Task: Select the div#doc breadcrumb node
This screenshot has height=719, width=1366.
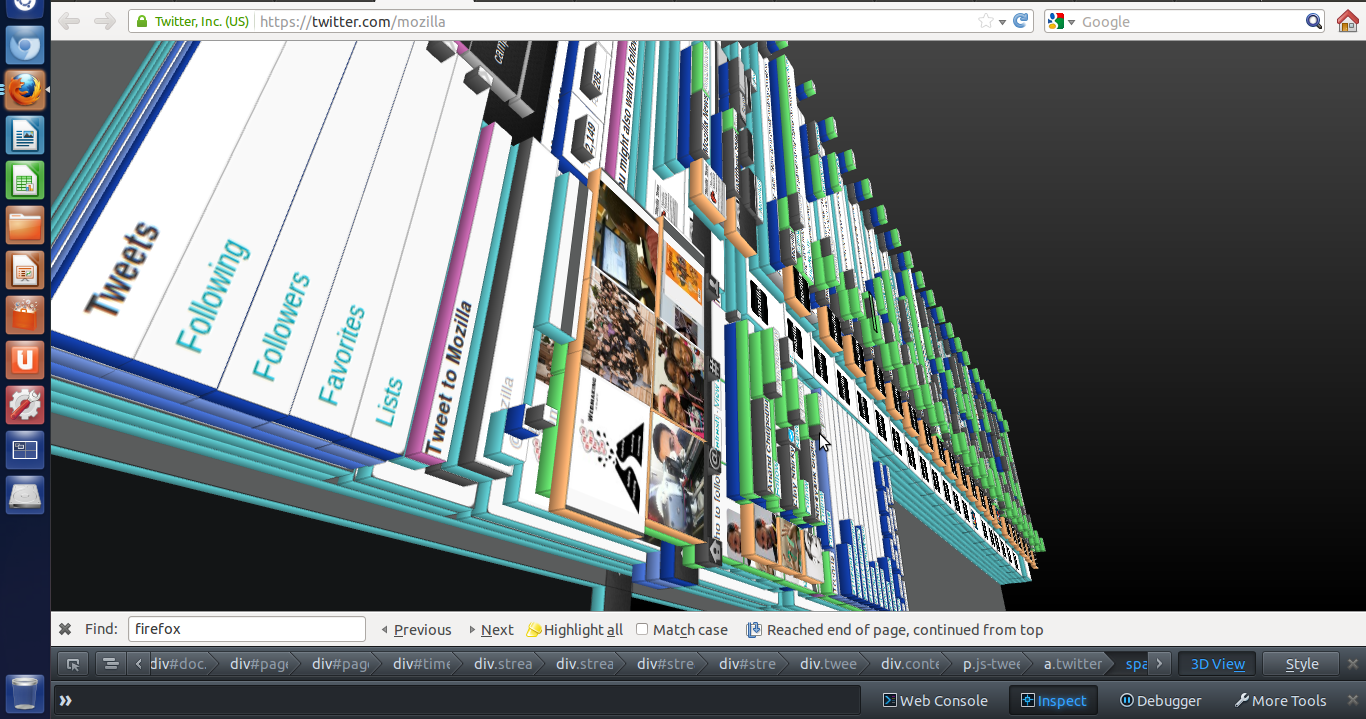Action: pyautogui.click(x=178, y=664)
